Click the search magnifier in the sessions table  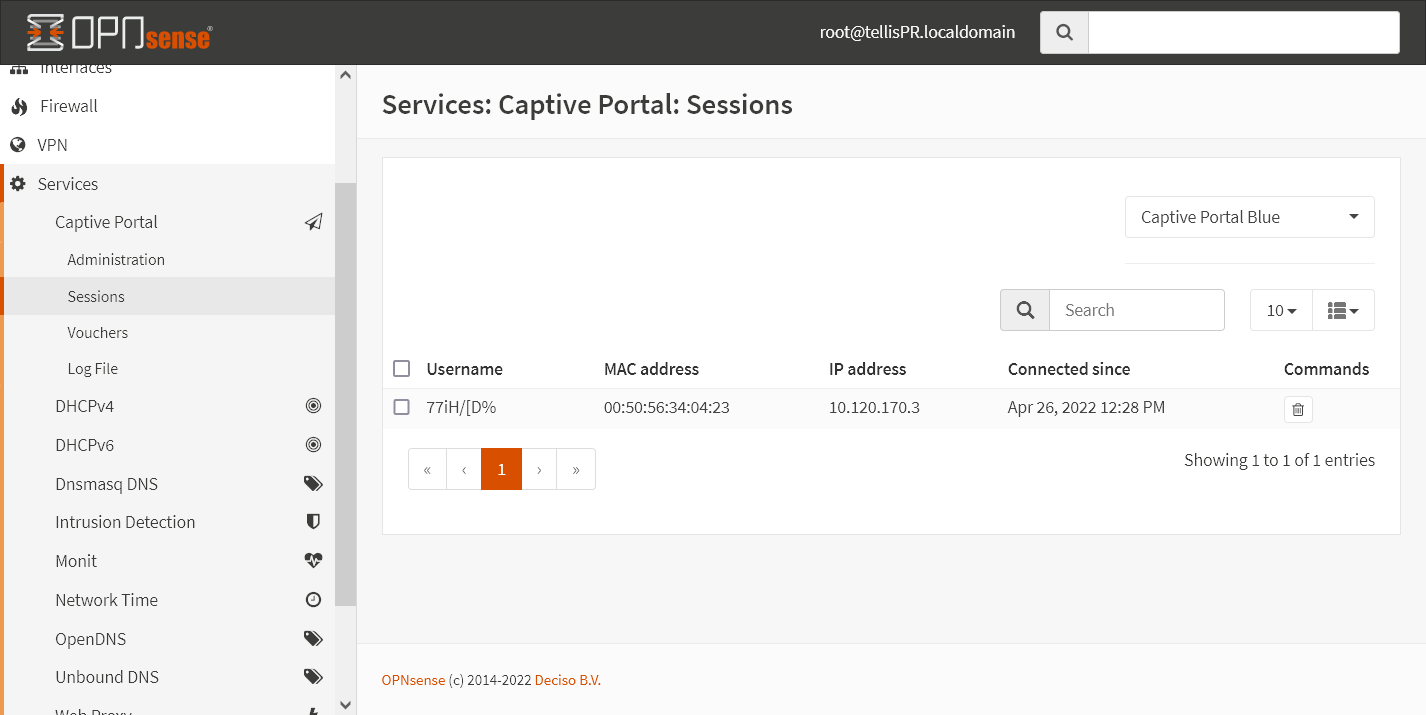[1024, 310]
